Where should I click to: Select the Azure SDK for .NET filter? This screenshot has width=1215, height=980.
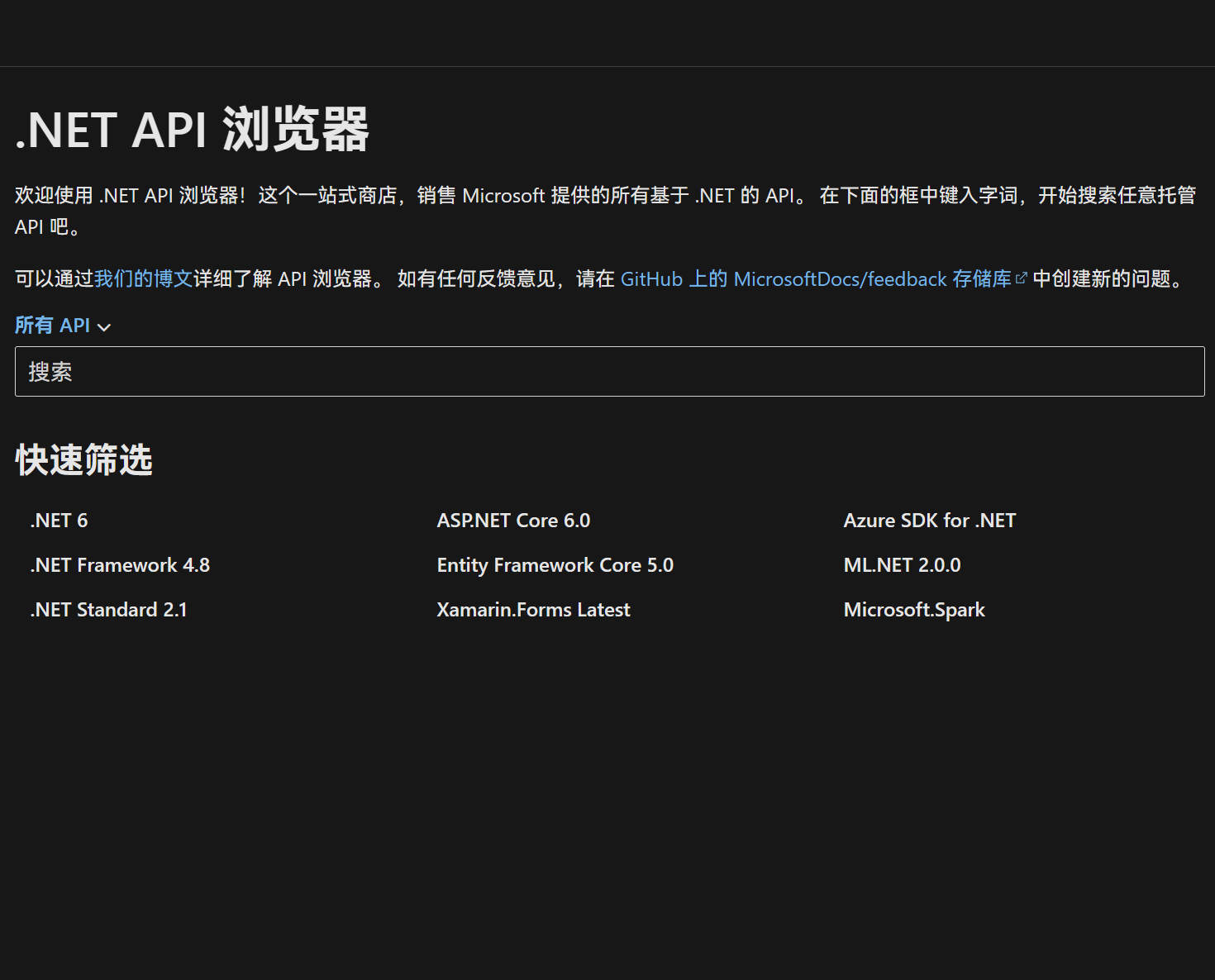point(929,521)
